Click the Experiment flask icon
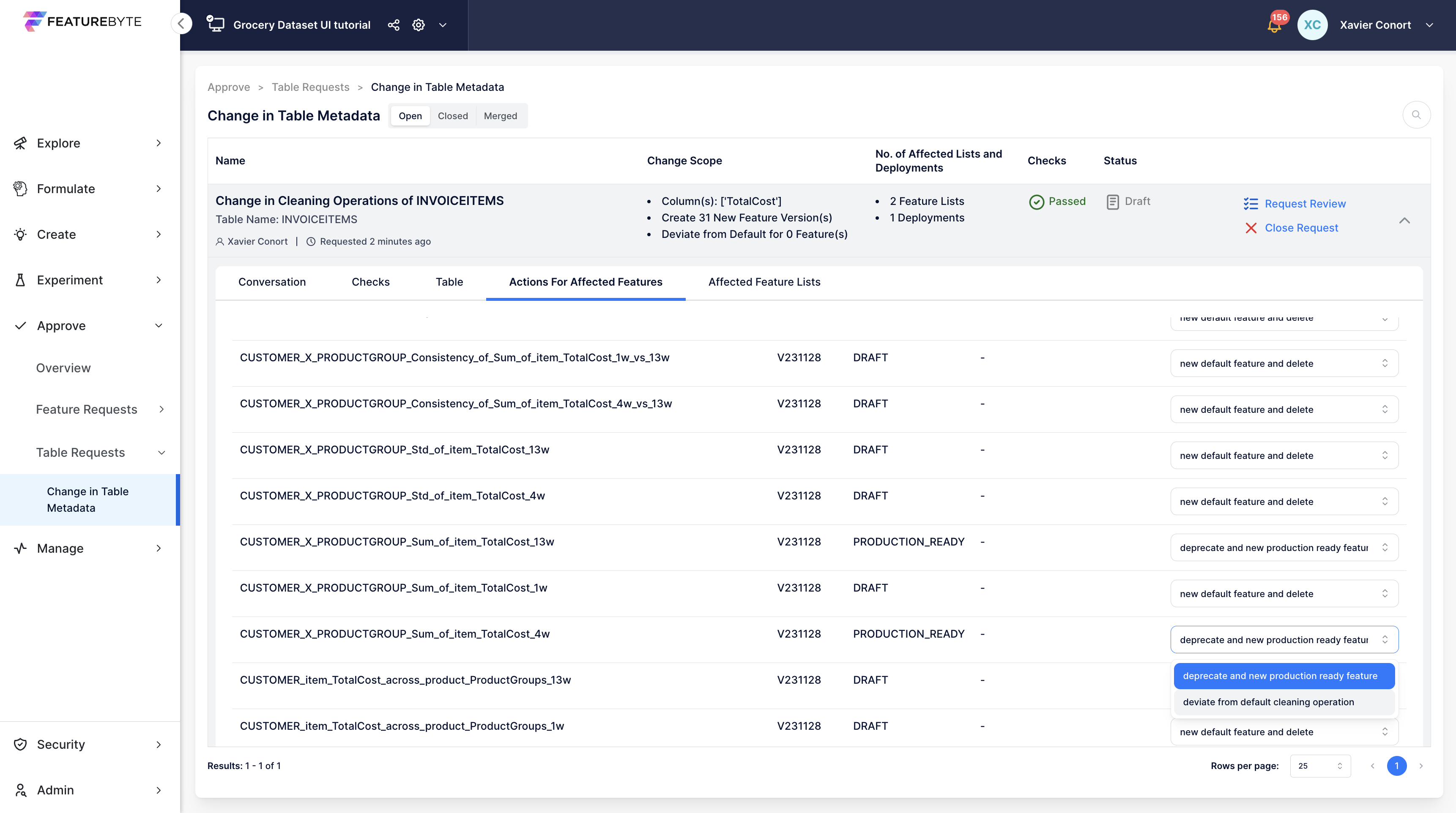This screenshot has width=1456, height=813. click(x=20, y=280)
